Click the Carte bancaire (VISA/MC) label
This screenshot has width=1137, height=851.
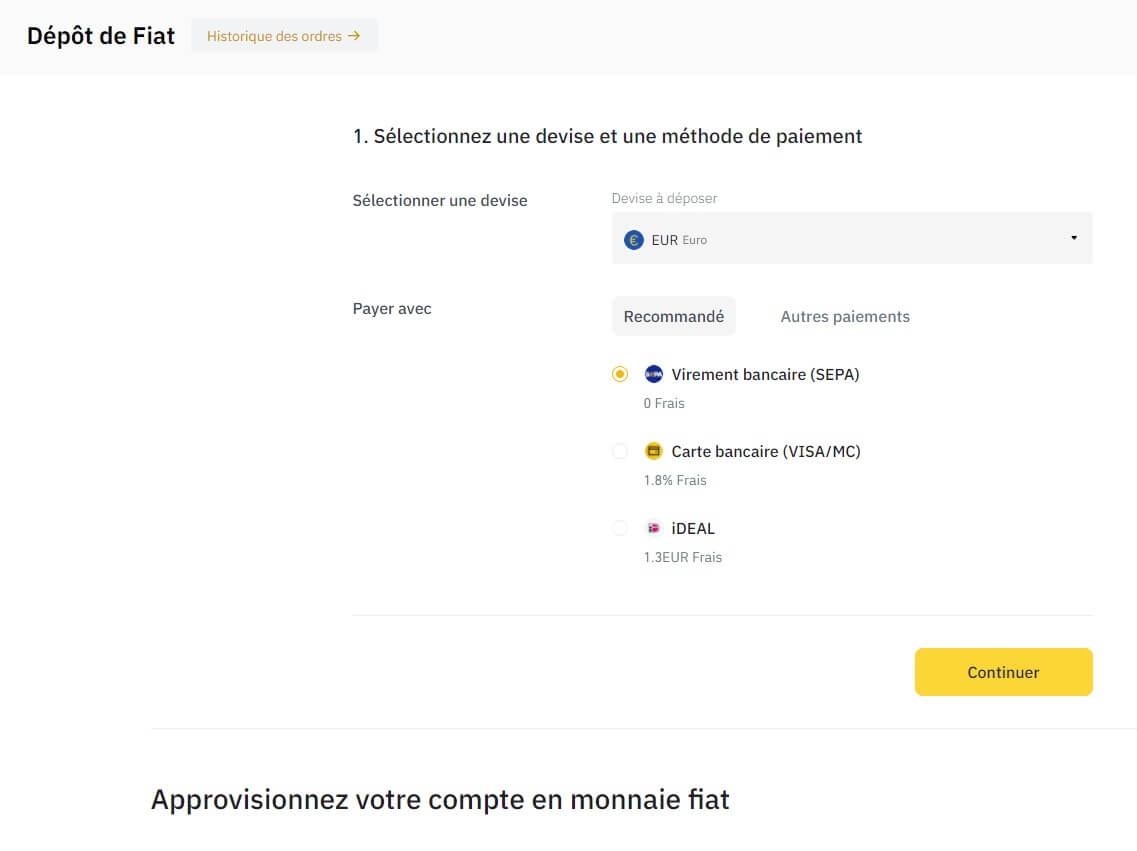click(766, 451)
